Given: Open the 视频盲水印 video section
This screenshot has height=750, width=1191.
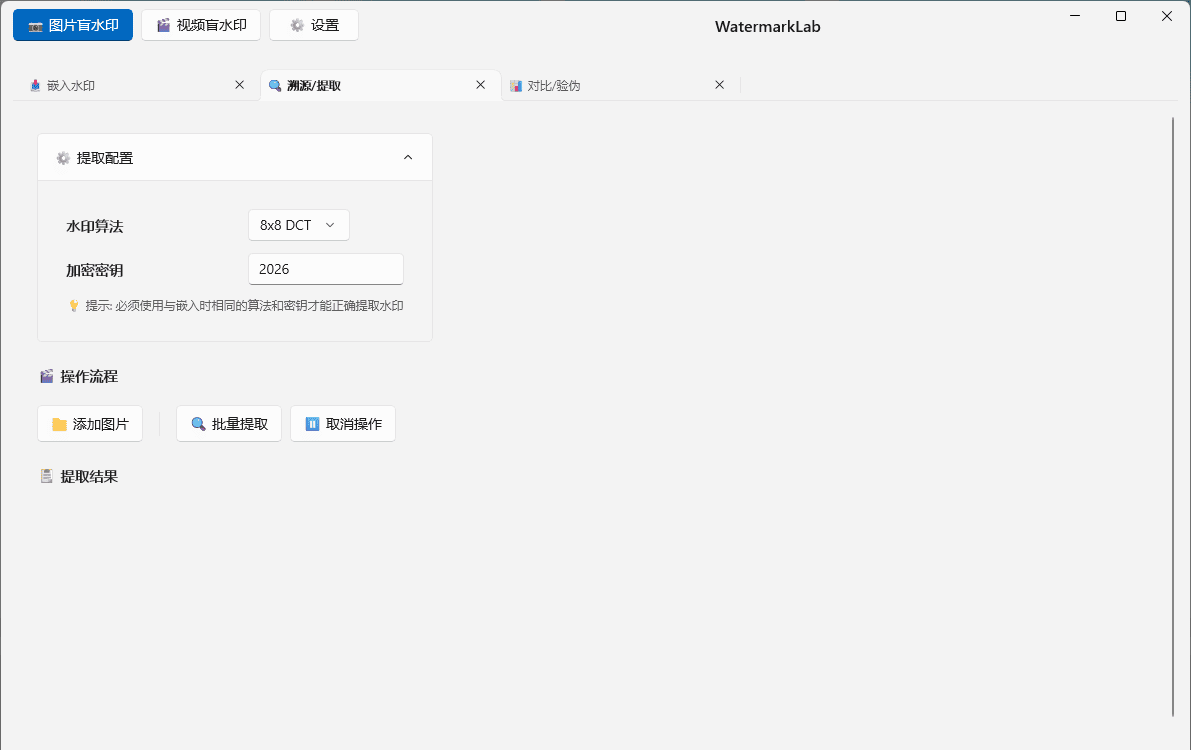Looking at the screenshot, I should pos(201,25).
